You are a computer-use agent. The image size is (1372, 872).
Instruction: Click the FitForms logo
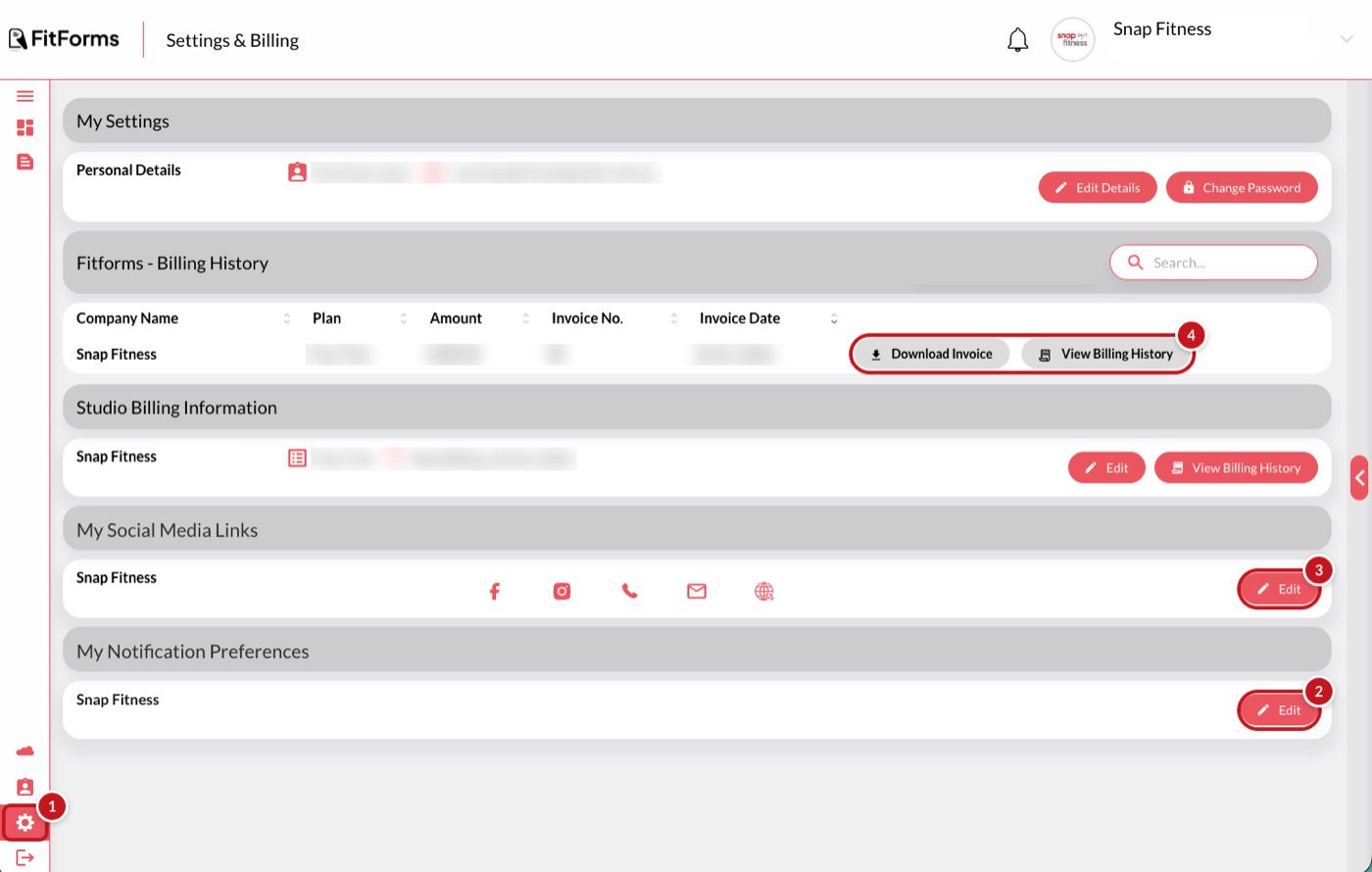[65, 39]
